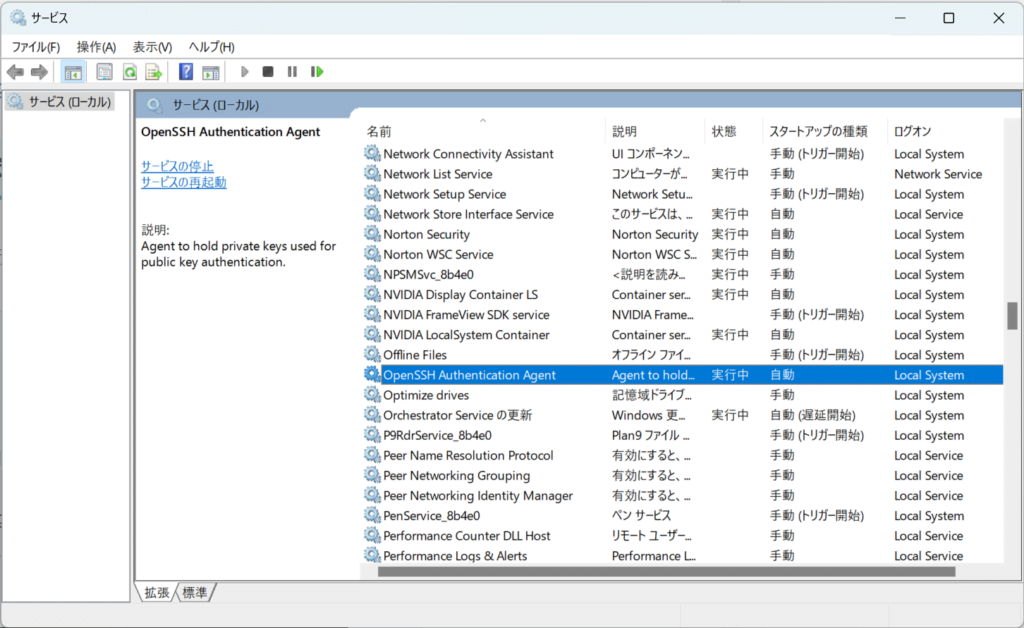Sort by the スタートアップの種類 column header

tap(825, 131)
